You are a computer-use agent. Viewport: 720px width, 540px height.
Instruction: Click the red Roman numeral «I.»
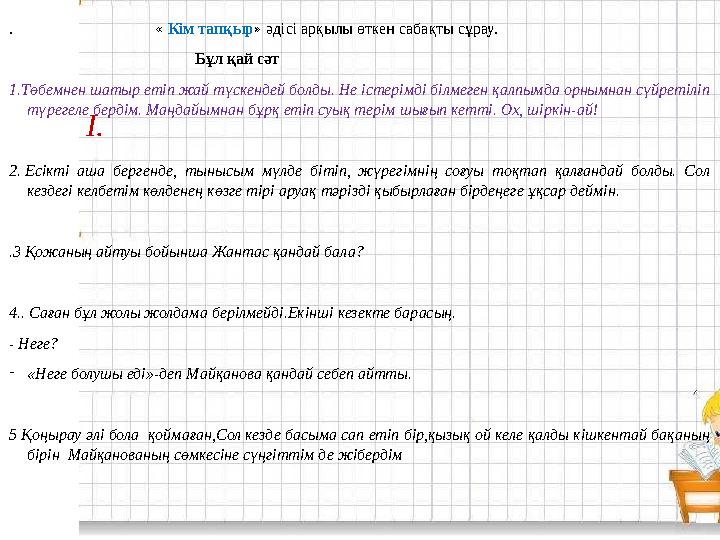coord(94,127)
